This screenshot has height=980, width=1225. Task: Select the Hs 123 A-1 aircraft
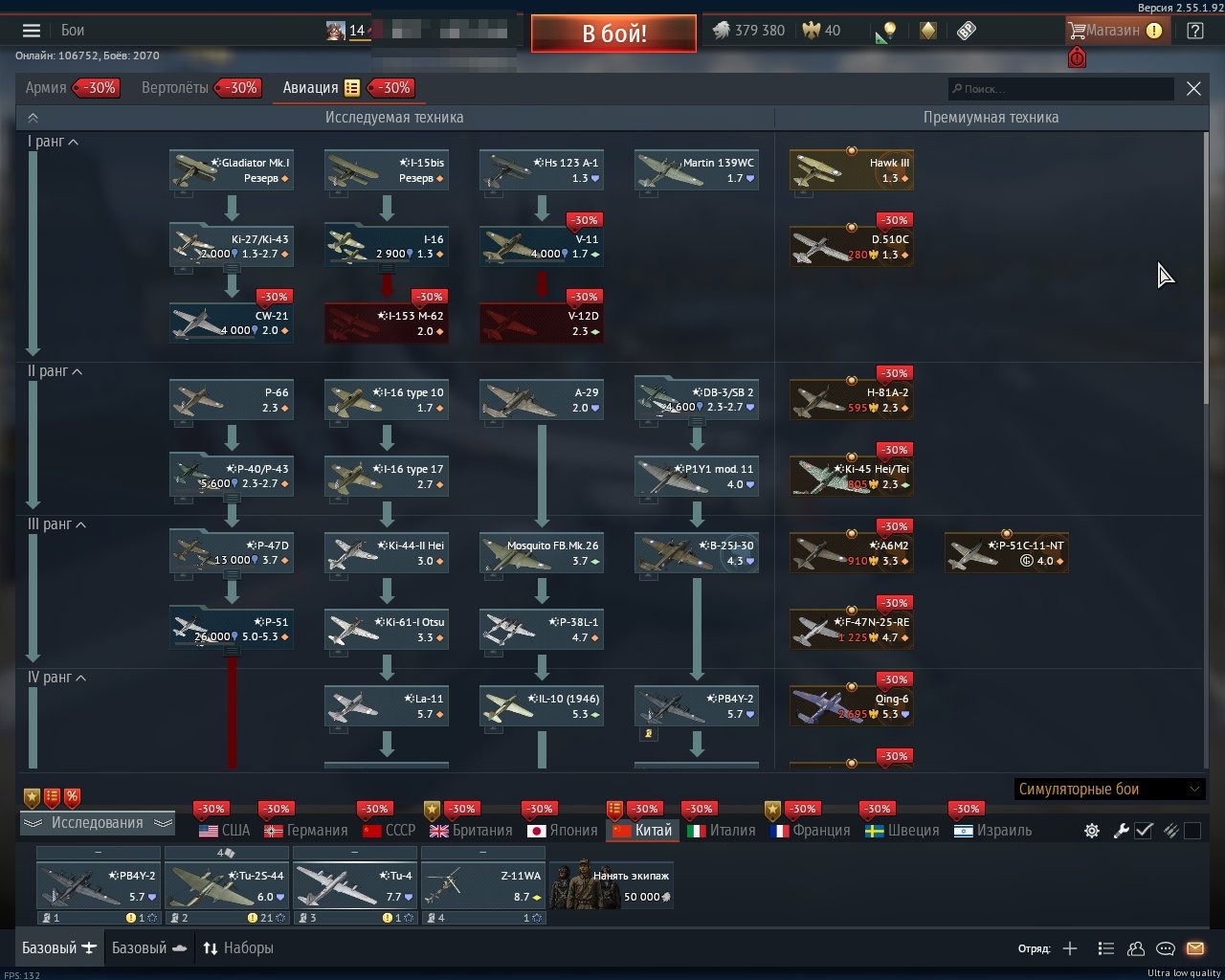542,170
